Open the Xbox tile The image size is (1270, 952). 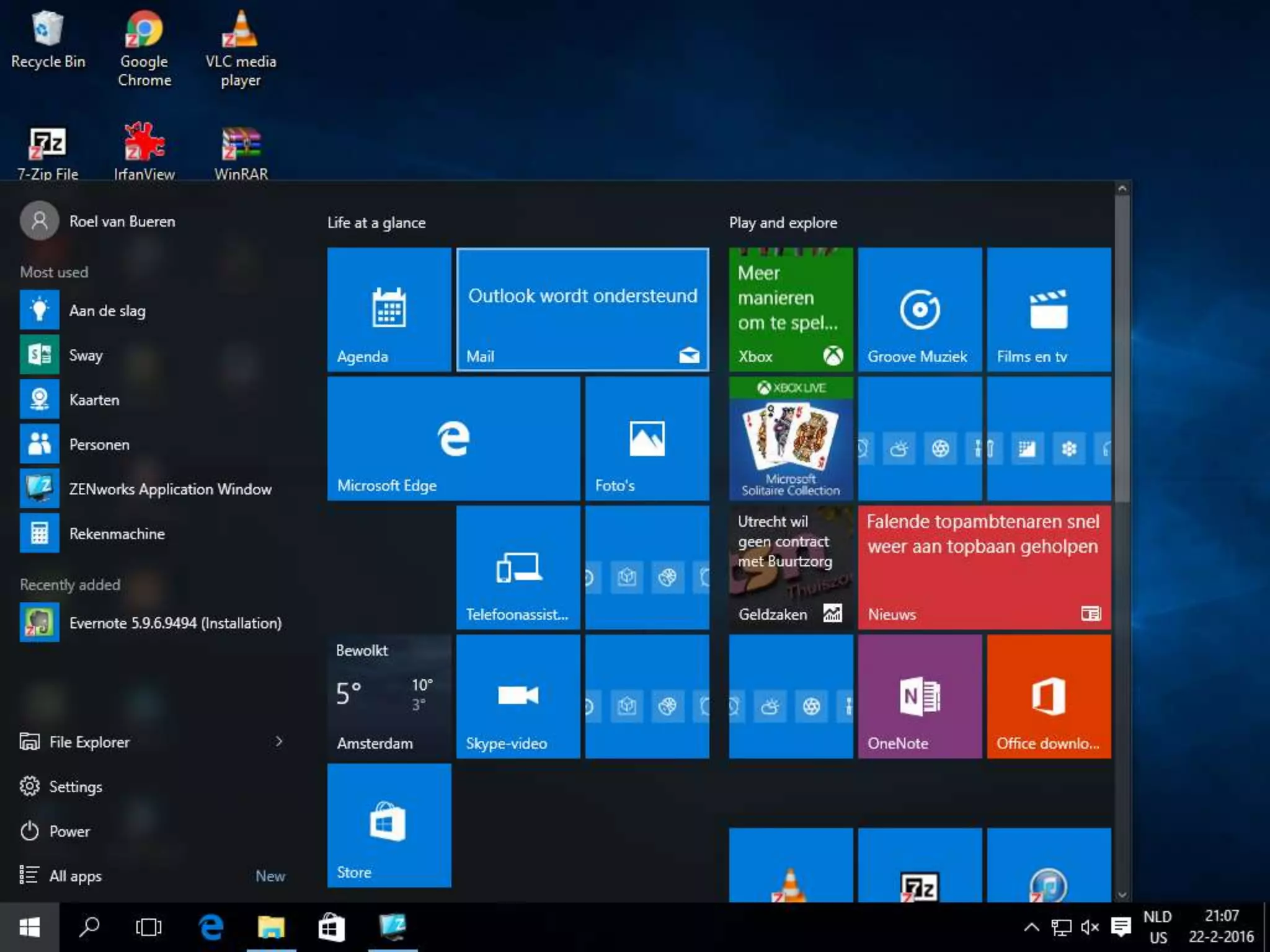coord(791,309)
